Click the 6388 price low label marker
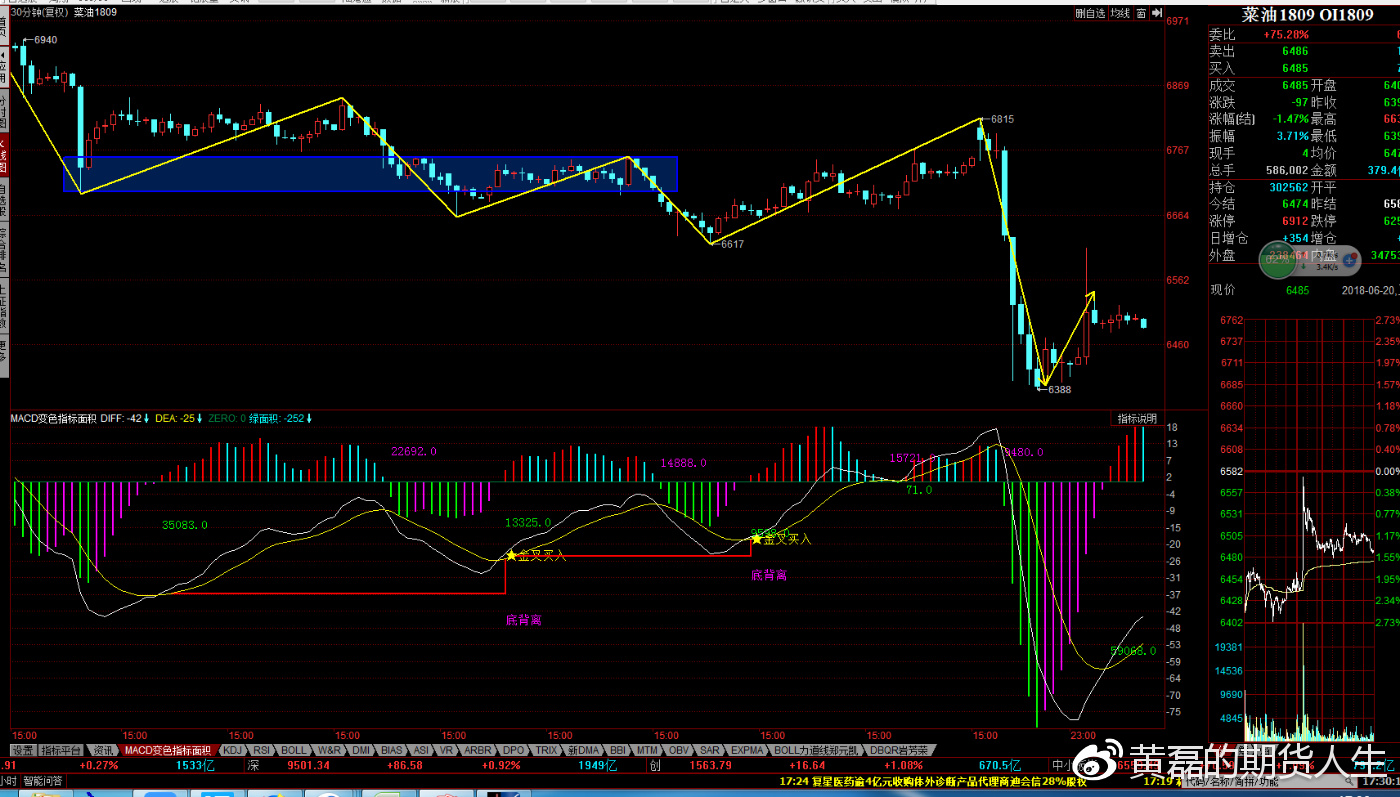1400x797 pixels. click(1058, 390)
